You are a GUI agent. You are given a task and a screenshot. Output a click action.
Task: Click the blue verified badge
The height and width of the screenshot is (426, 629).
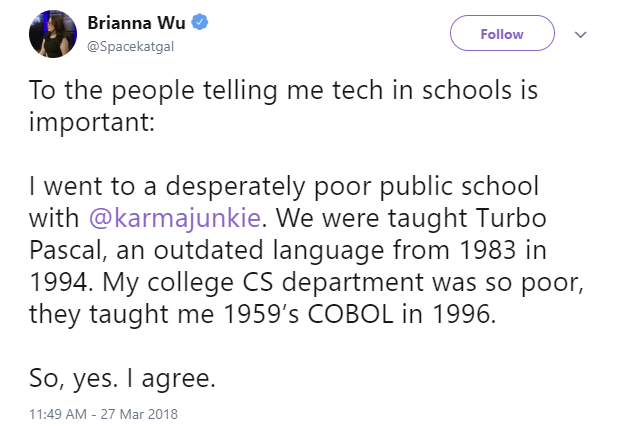pyautogui.click(x=199, y=22)
